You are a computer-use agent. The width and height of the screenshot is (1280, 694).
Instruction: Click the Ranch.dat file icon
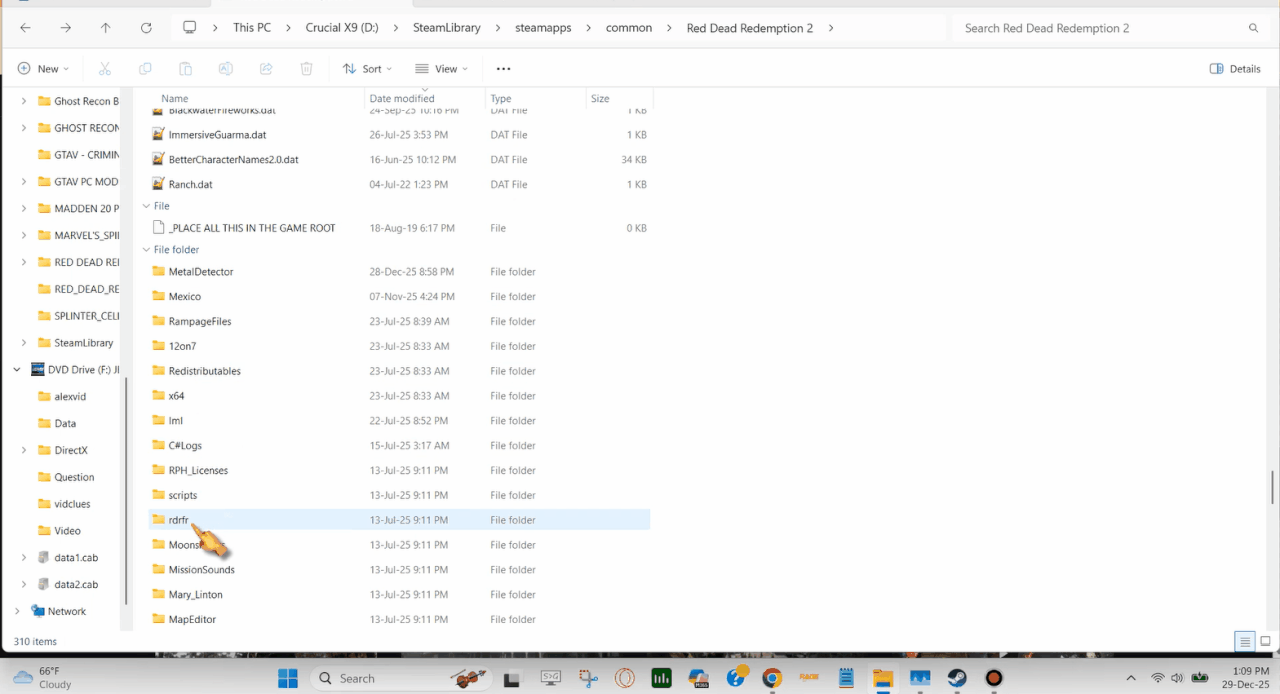[158, 184]
